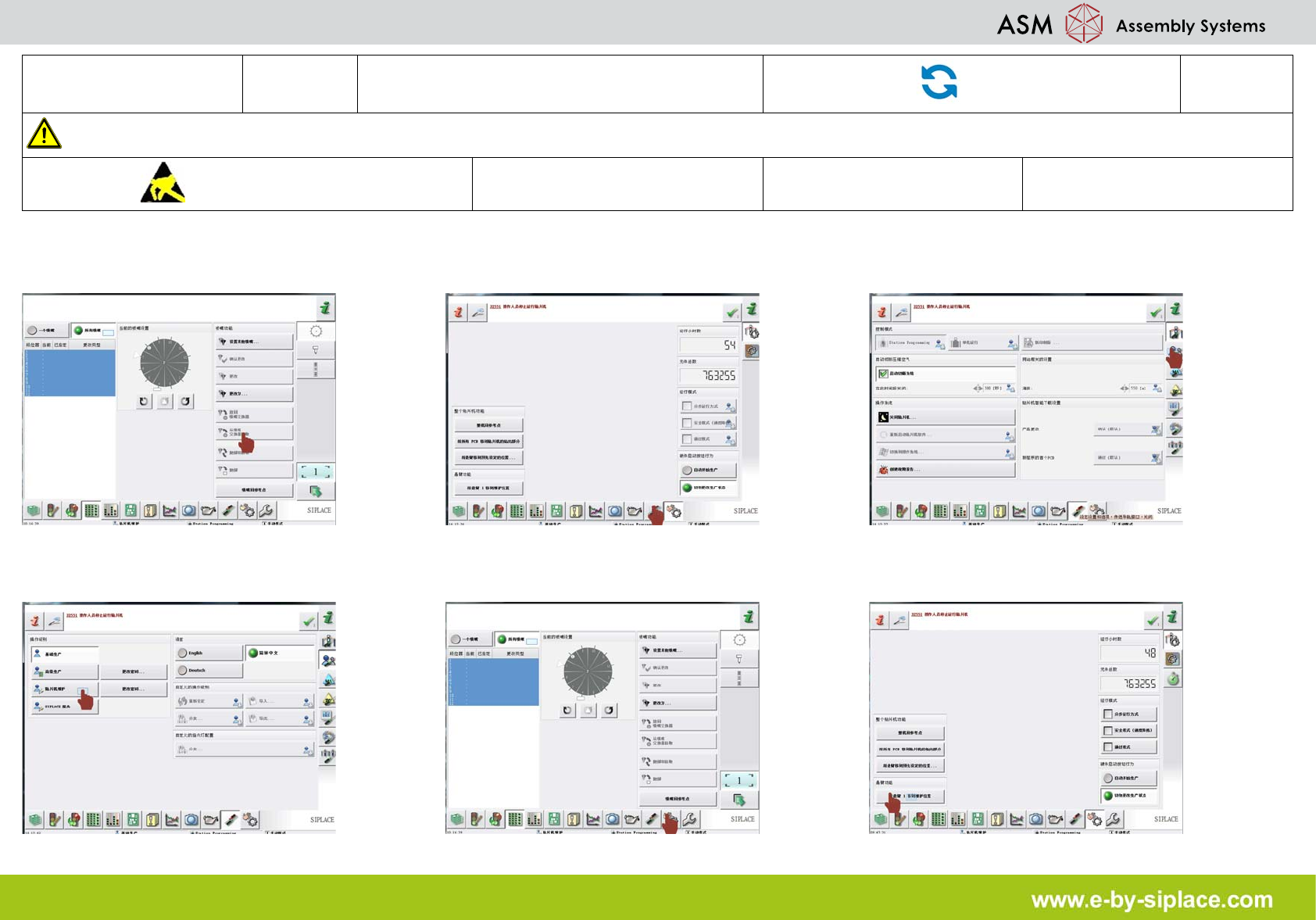Click the nozzle dial in top-left nozzle screenshot

(164, 363)
